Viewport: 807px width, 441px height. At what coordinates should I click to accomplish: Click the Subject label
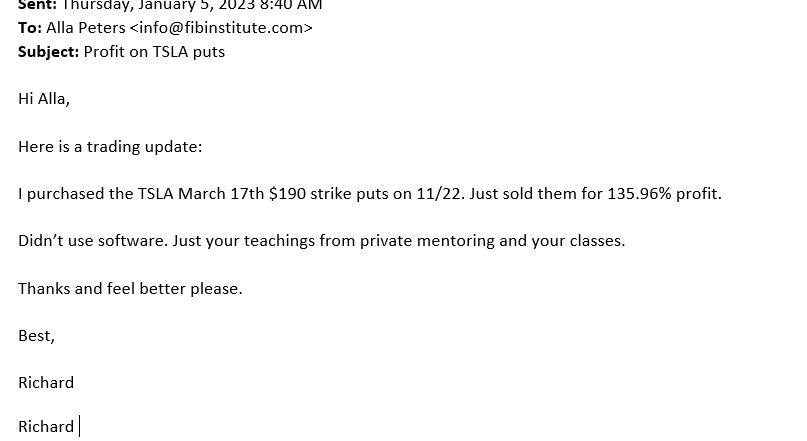pyautogui.click(x=48, y=52)
